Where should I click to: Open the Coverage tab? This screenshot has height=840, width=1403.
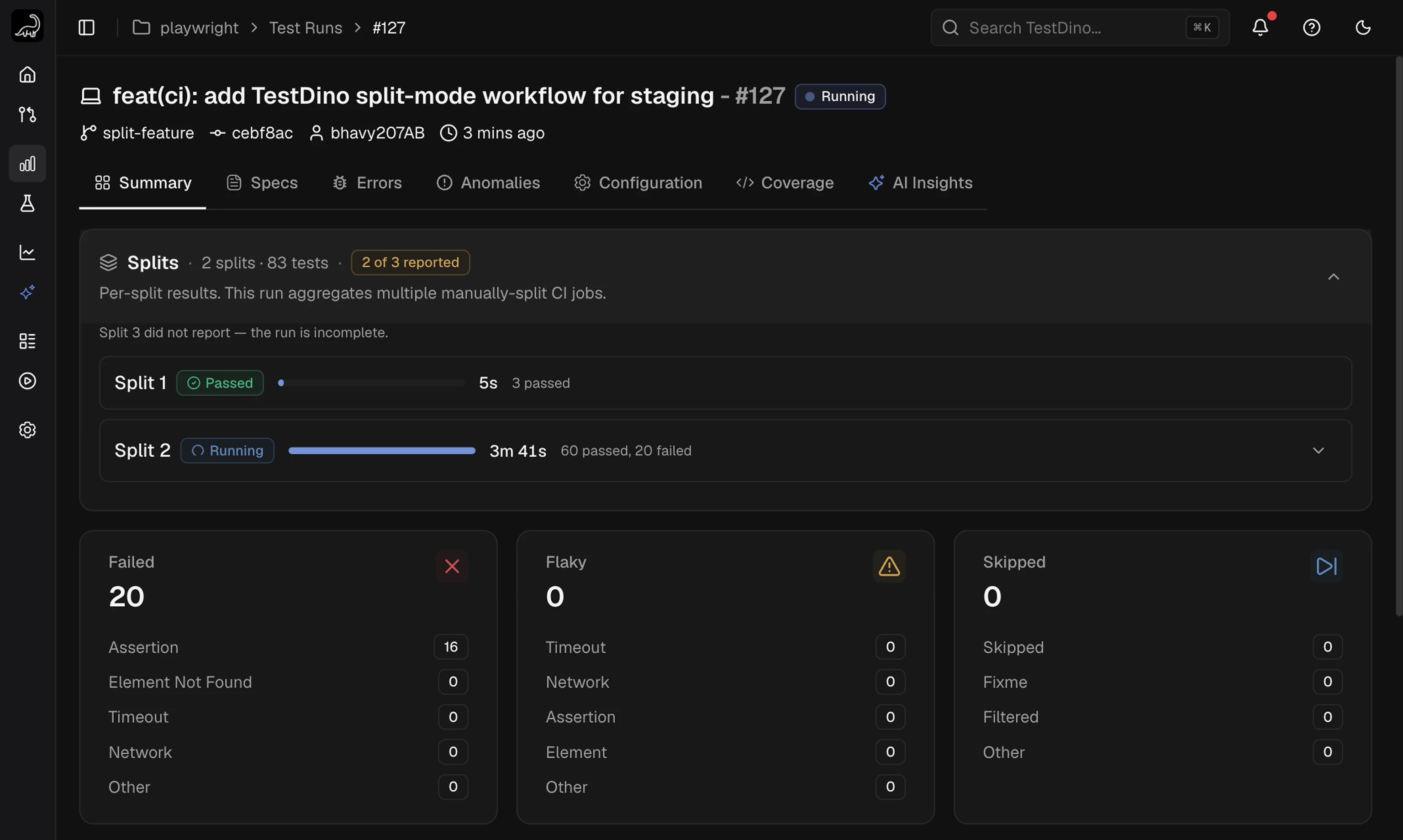785,183
